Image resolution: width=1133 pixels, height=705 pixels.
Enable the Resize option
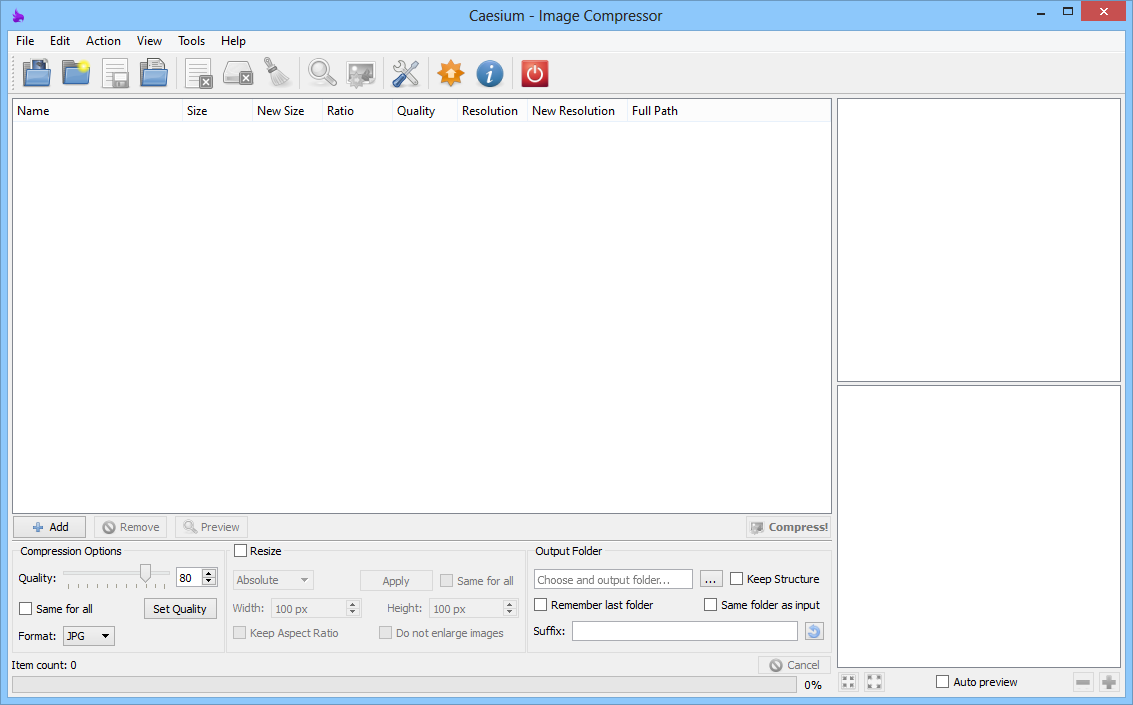click(x=239, y=550)
